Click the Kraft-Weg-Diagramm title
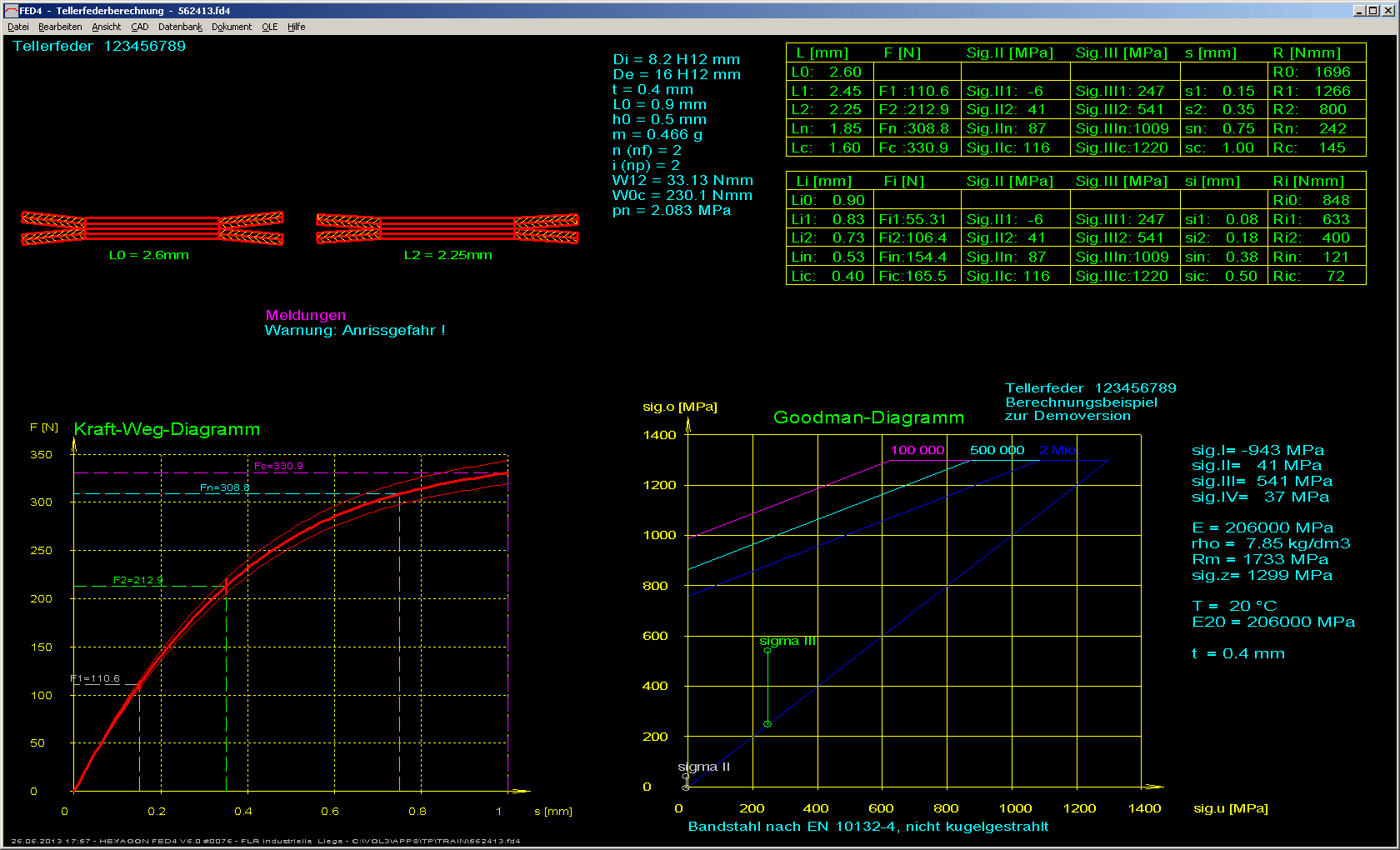This screenshot has width=1400, height=850. 167,429
